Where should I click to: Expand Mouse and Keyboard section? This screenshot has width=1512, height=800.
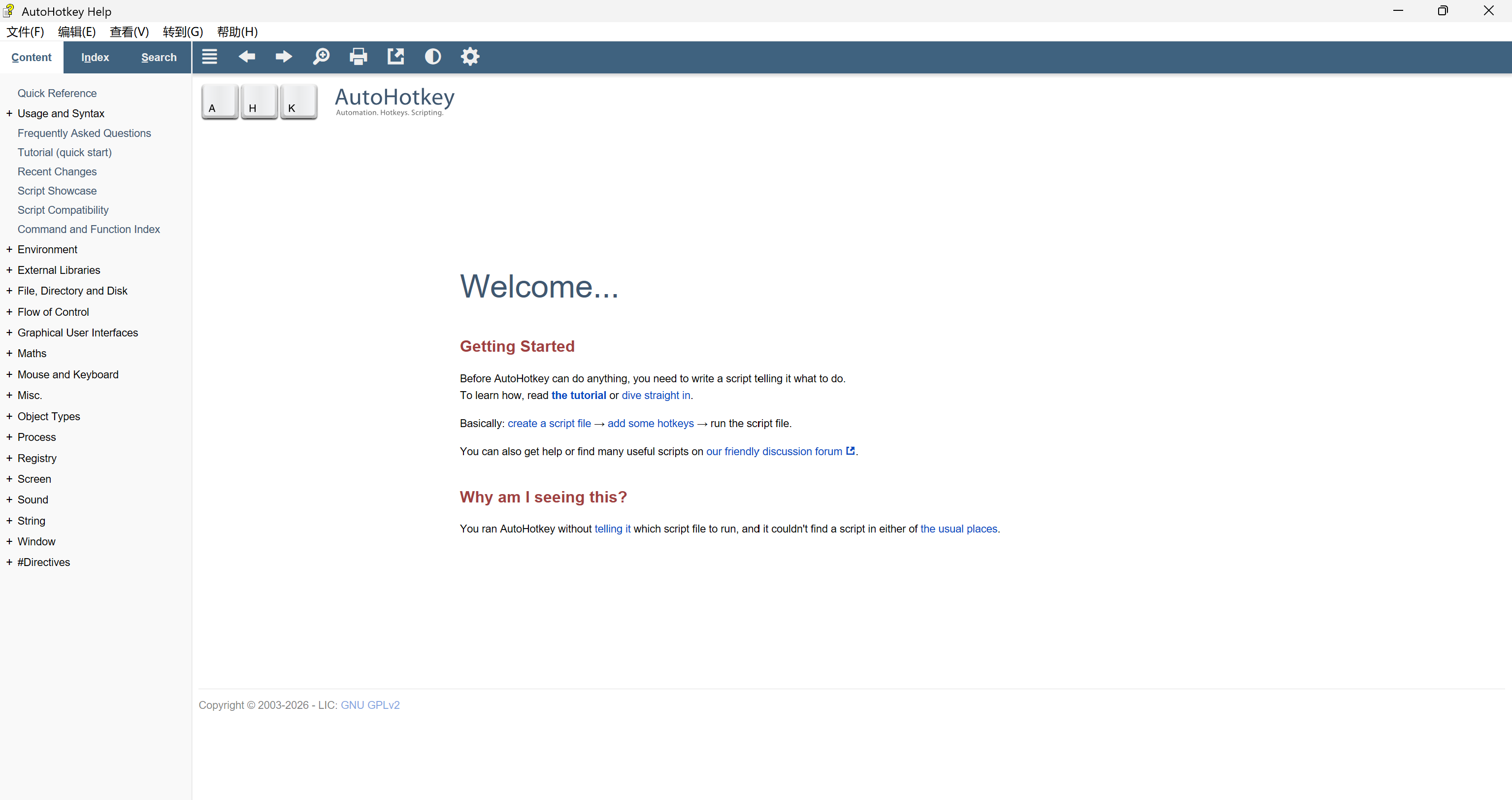tap(9, 374)
